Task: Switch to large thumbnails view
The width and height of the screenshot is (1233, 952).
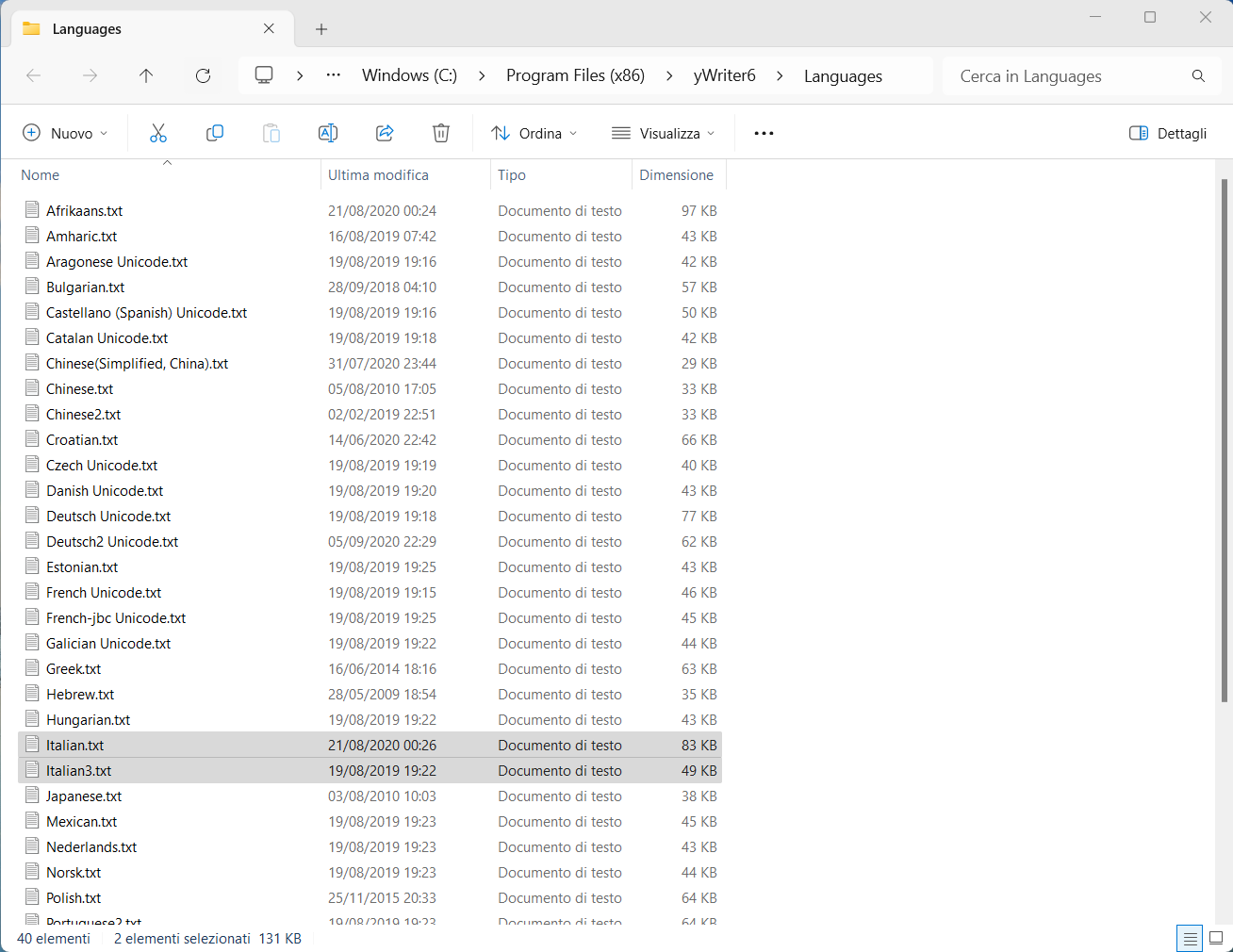Action: (x=1214, y=938)
